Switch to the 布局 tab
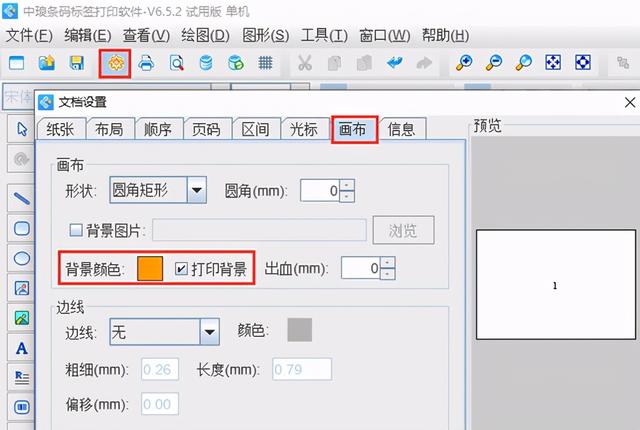This screenshot has width=640, height=430. click(x=109, y=129)
